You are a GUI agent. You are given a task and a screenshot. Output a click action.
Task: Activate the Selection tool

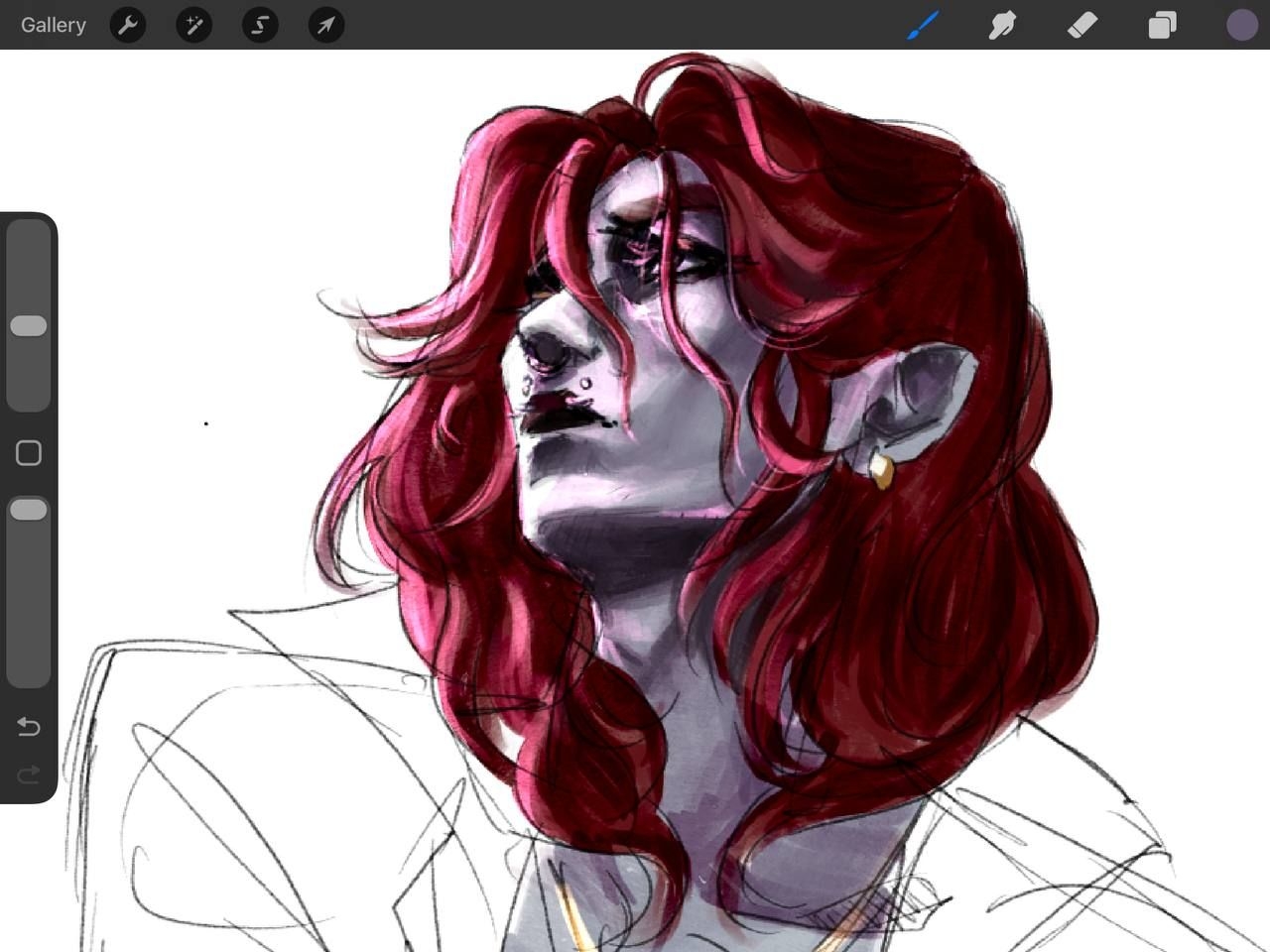[x=260, y=25]
